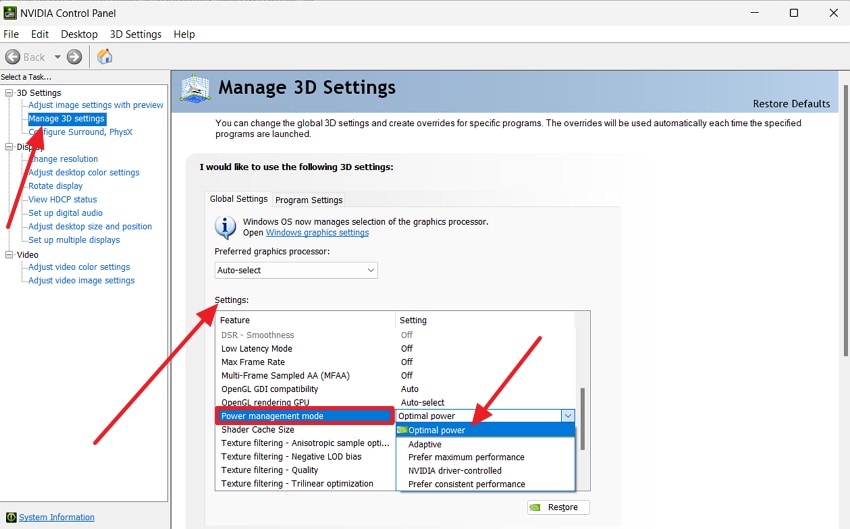Open Adjust video color settings
The image size is (850, 529).
[79, 267]
